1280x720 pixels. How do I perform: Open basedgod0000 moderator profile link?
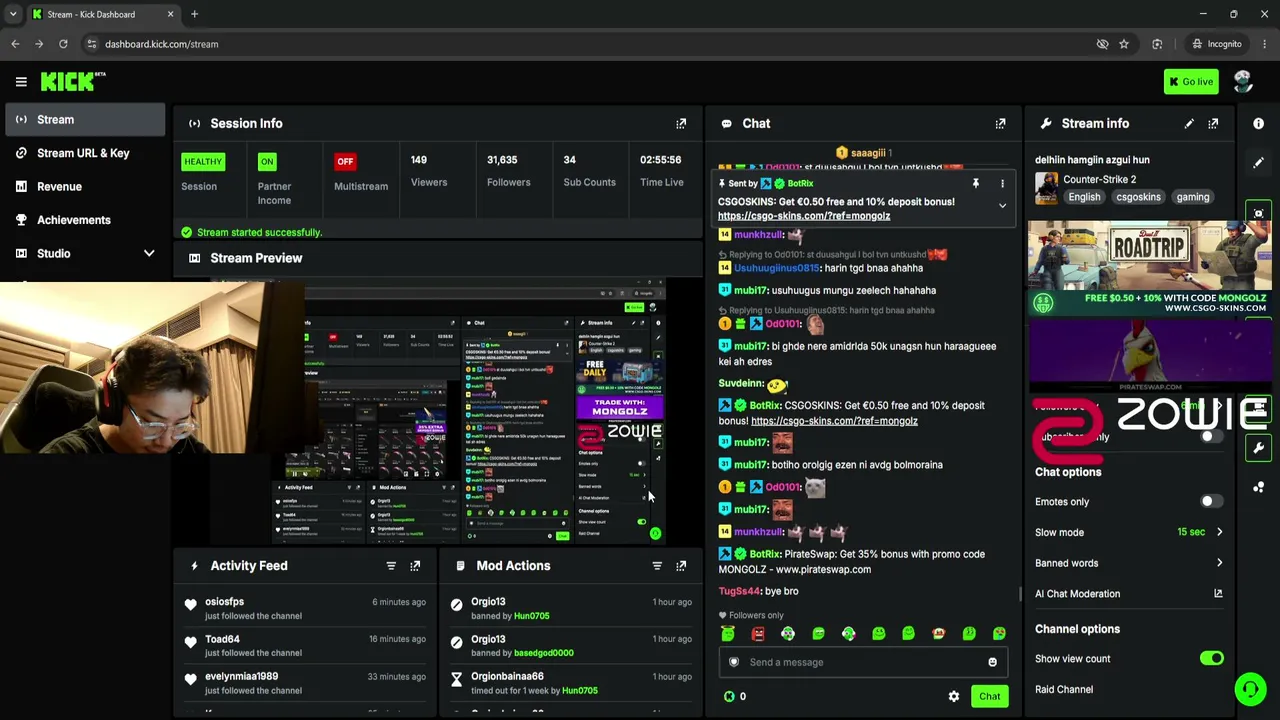544,653
